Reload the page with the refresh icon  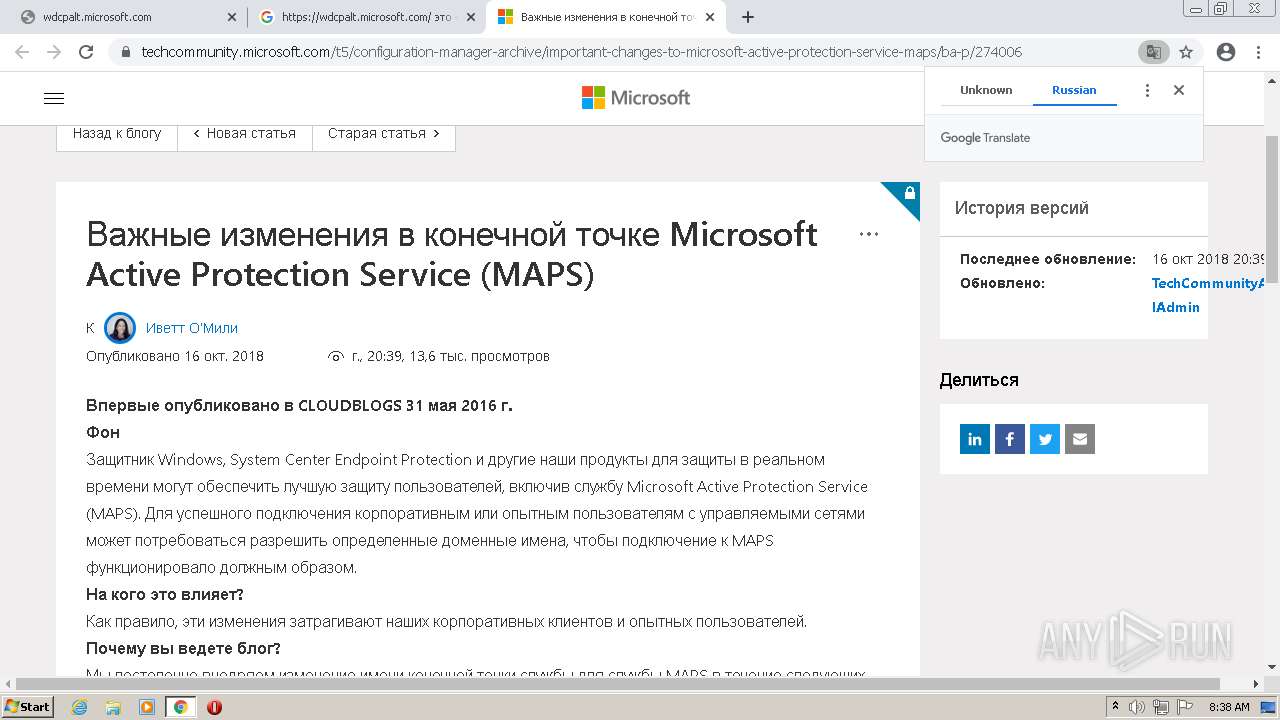(x=86, y=52)
